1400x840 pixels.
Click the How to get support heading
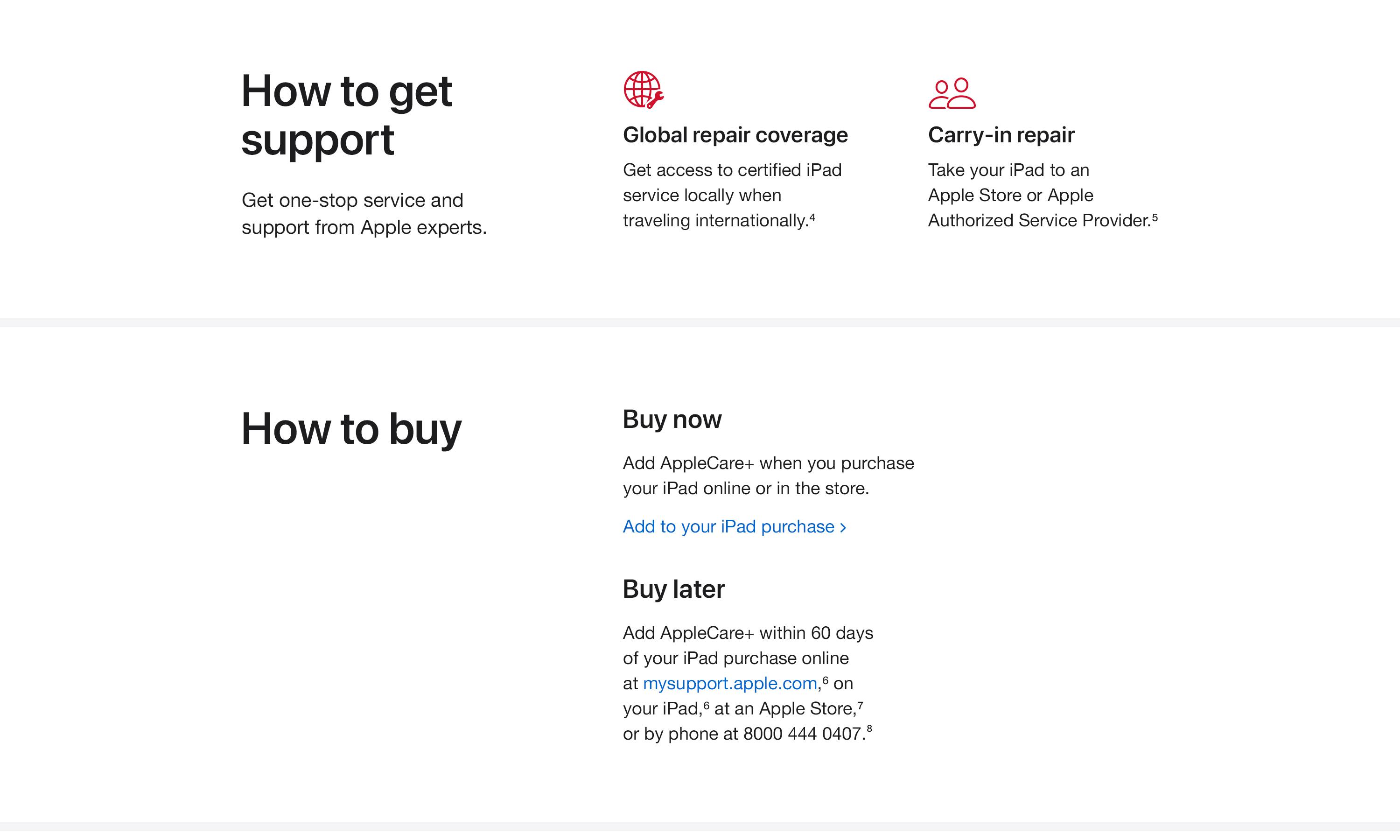coord(346,115)
